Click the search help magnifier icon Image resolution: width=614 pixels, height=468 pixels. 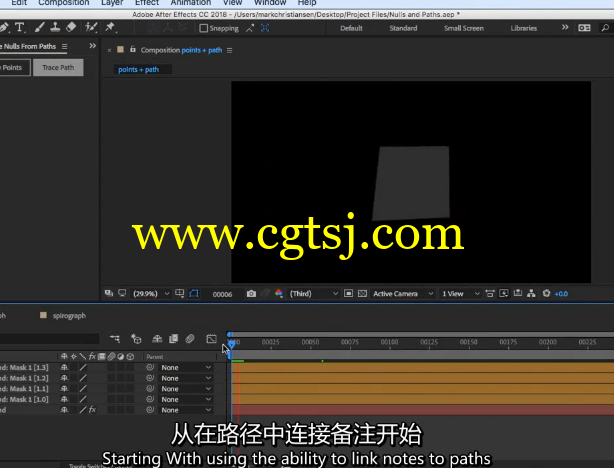click(x=605, y=28)
